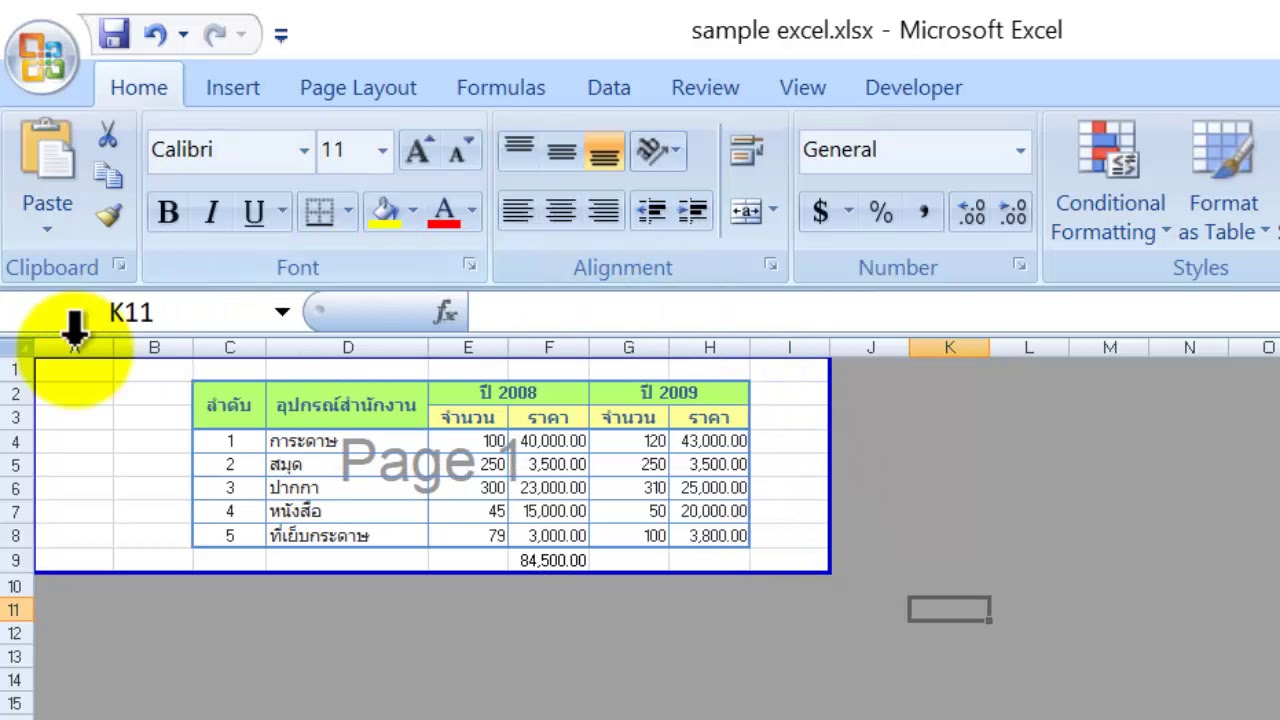Toggle Wrap Text

tap(746, 150)
